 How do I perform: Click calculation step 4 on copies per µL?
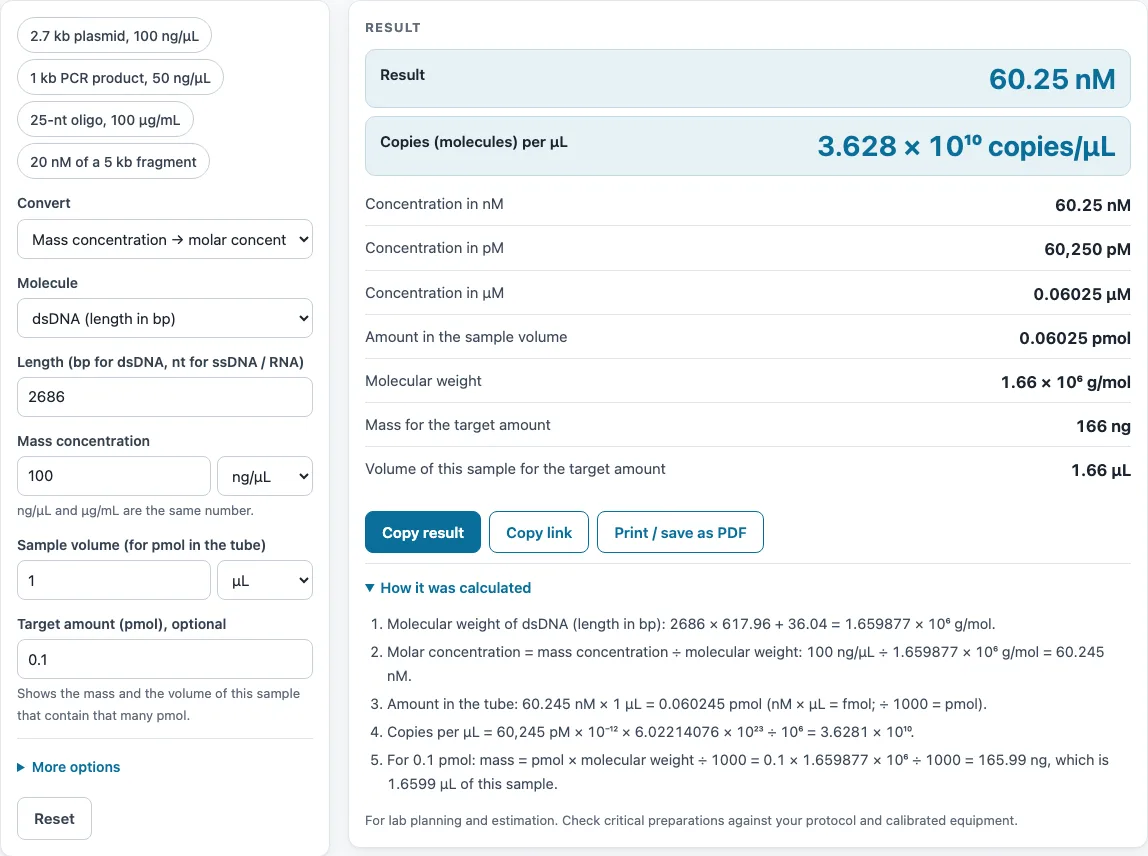coord(651,732)
